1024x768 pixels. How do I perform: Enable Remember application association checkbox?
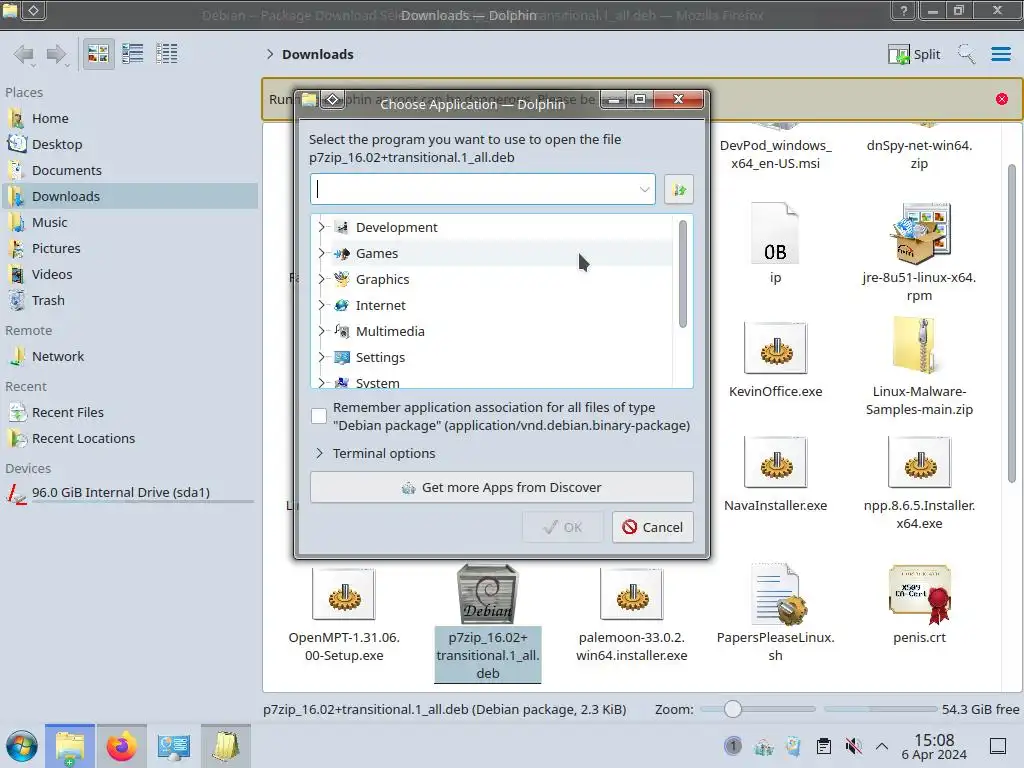tap(319, 416)
